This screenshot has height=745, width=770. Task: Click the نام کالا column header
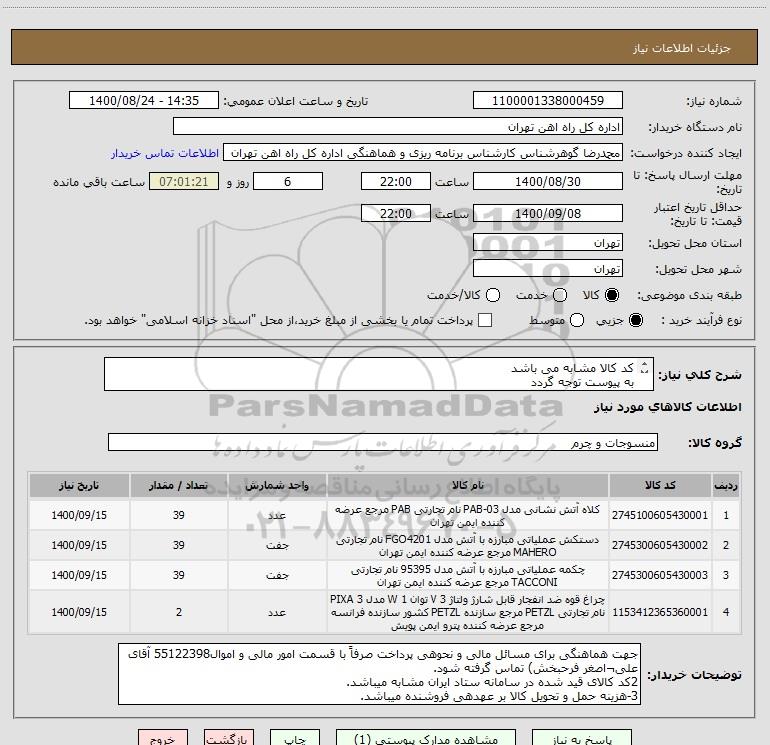(468, 485)
